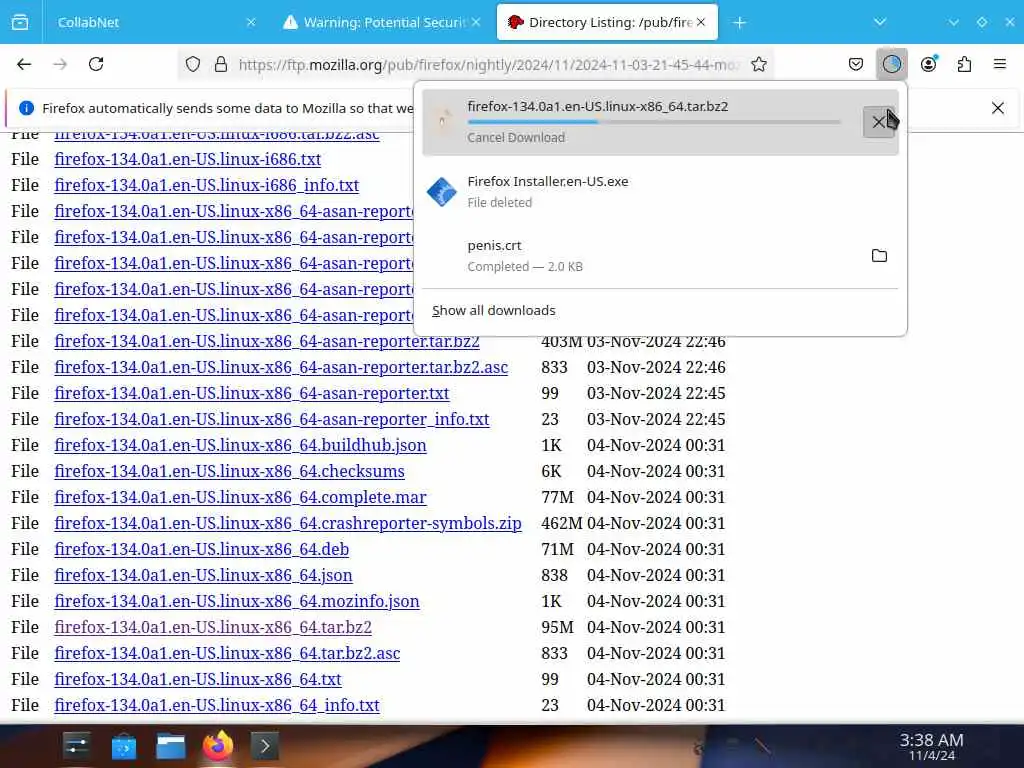Switch to Warning: Potential Security tab
The width and height of the screenshot is (1024, 768).
381,22
